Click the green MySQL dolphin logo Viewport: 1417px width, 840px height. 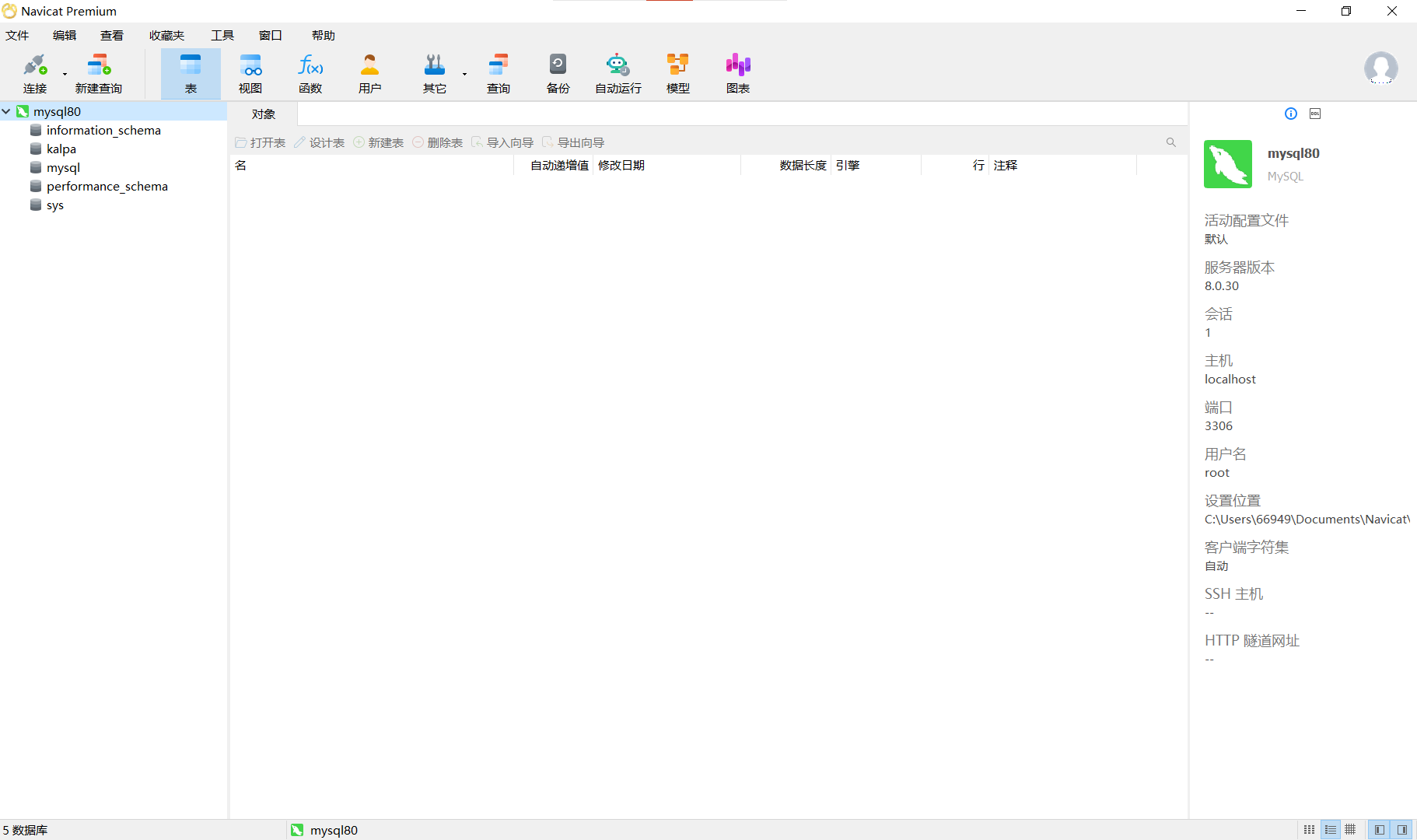1228,164
